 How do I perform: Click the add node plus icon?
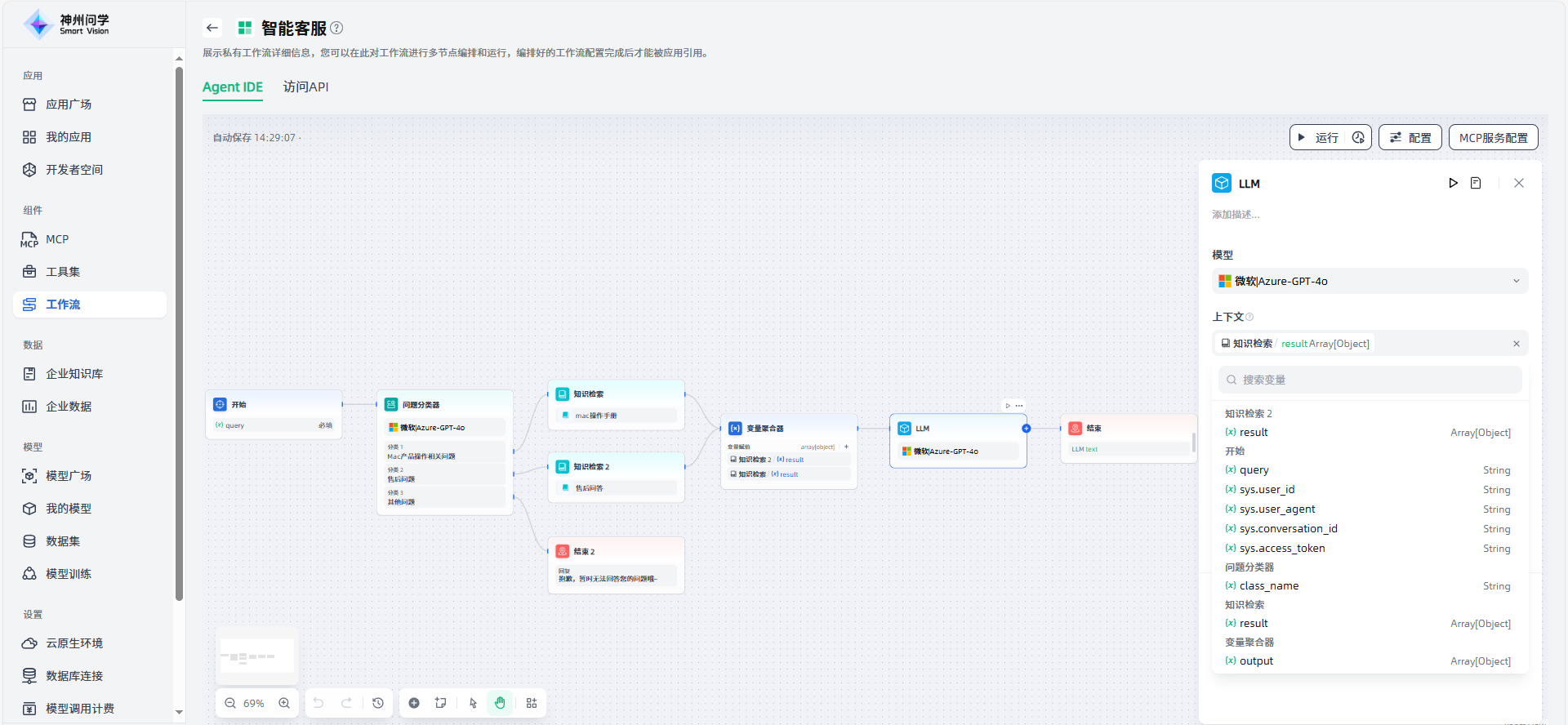coord(414,703)
